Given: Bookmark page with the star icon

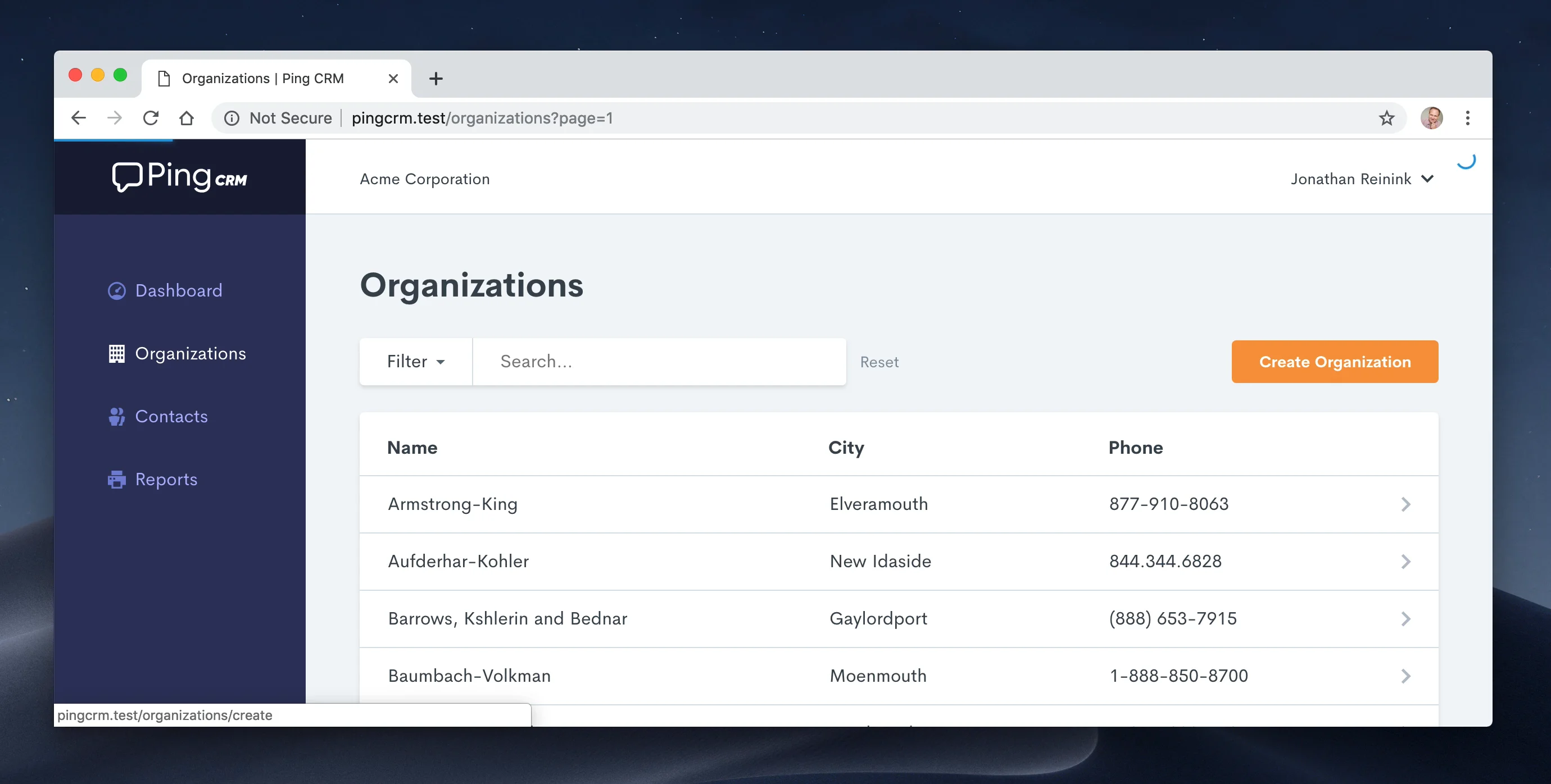Looking at the screenshot, I should point(1386,118).
